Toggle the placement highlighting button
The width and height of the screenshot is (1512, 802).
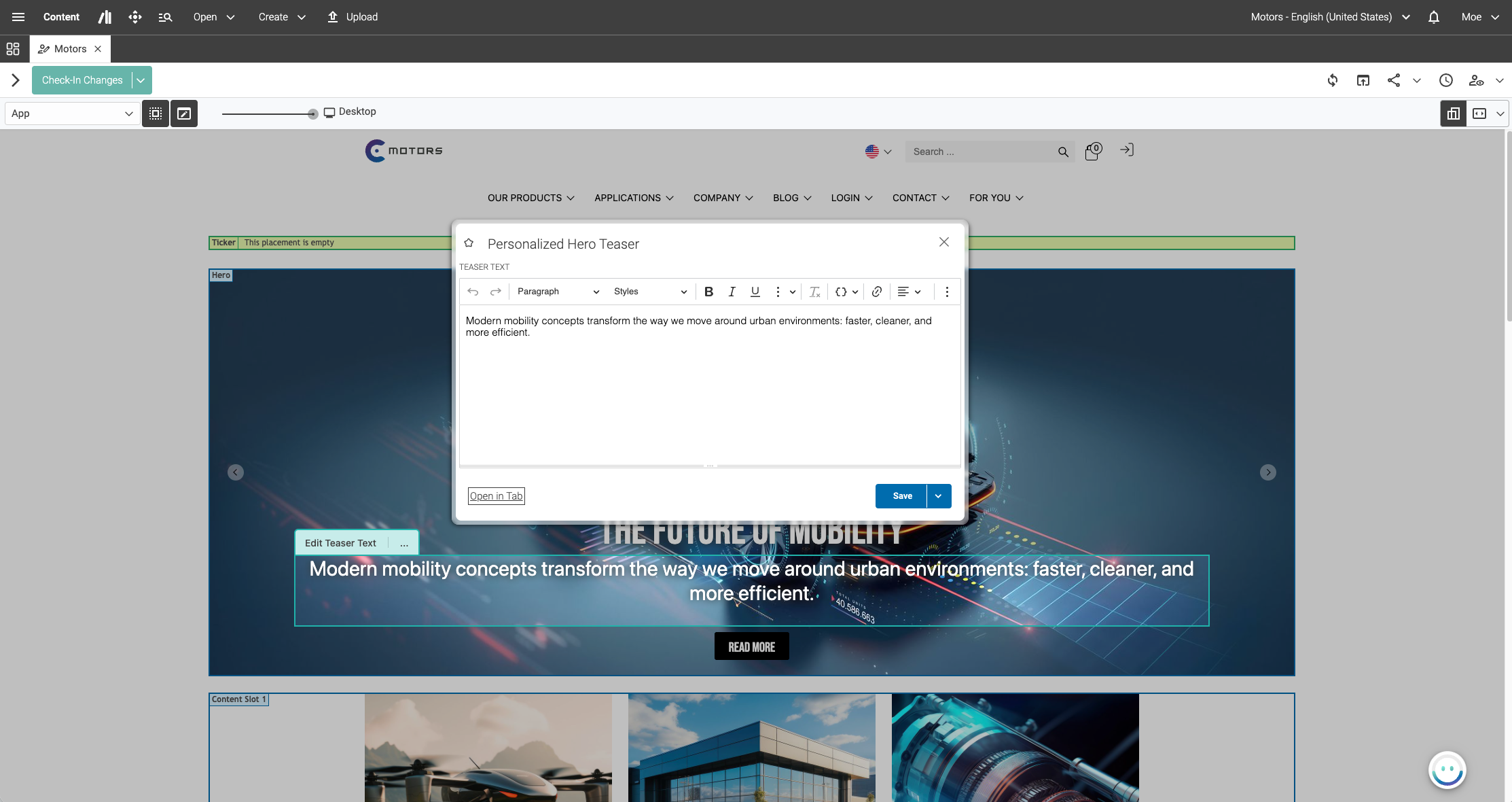156,114
